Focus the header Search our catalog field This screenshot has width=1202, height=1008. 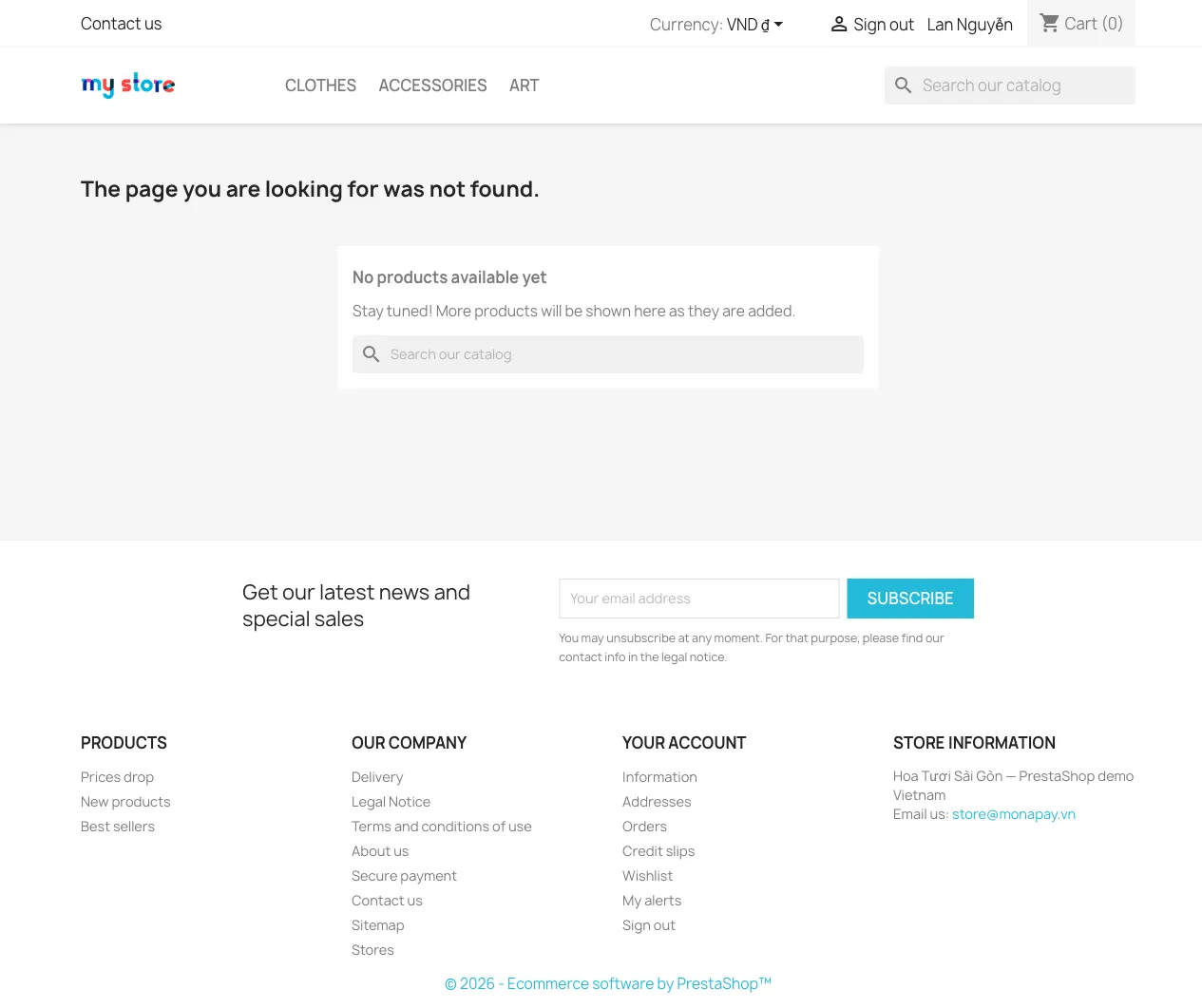click(1010, 86)
